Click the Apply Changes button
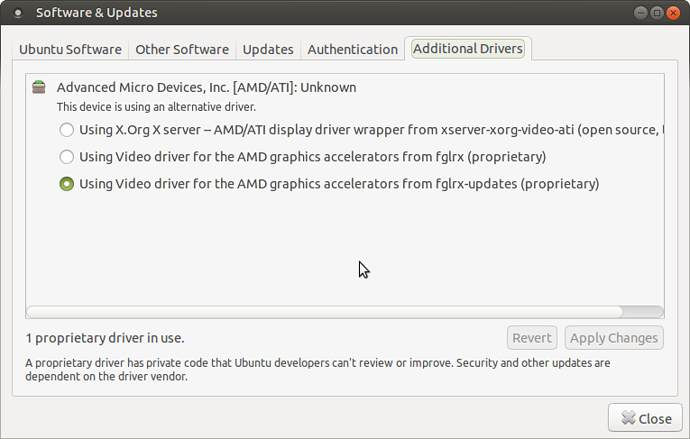This screenshot has height=439, width=690. click(614, 338)
